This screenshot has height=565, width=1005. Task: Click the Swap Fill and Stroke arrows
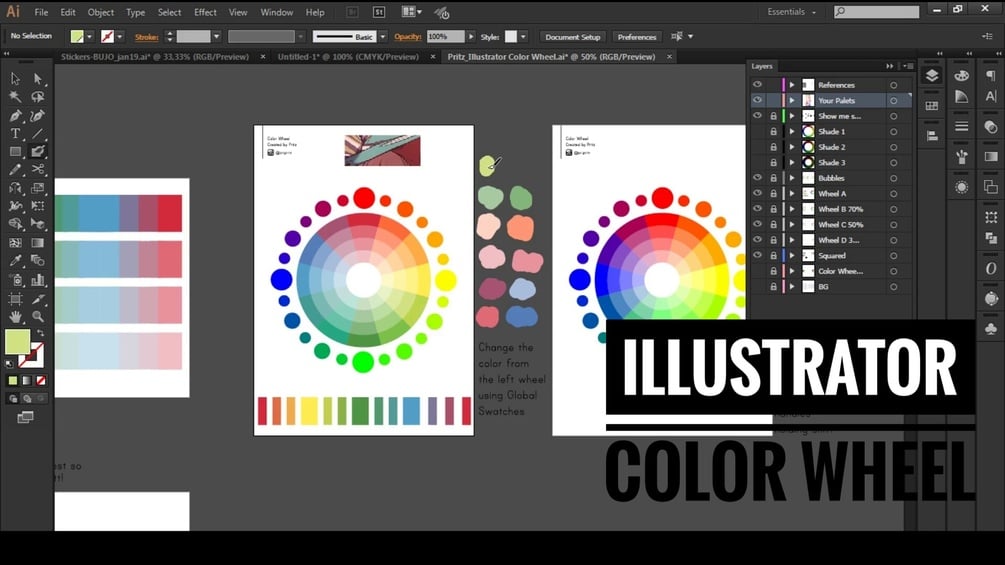tap(40, 333)
